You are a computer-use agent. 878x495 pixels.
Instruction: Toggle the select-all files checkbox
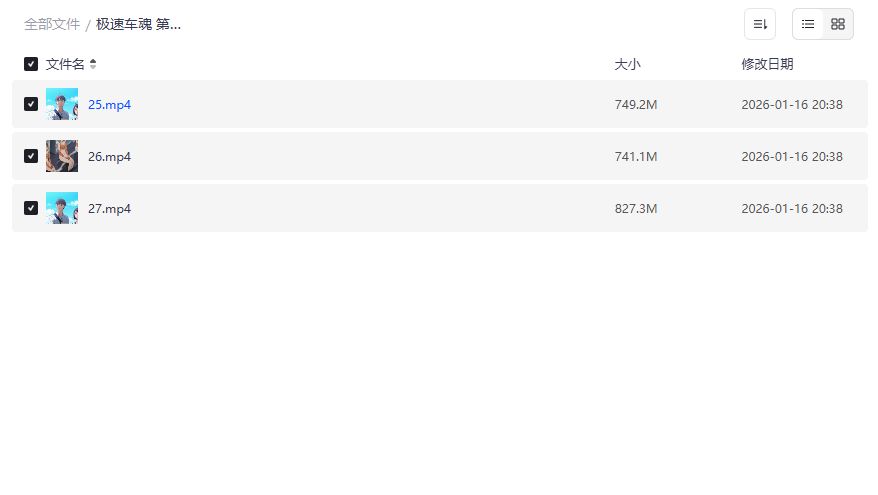(31, 64)
